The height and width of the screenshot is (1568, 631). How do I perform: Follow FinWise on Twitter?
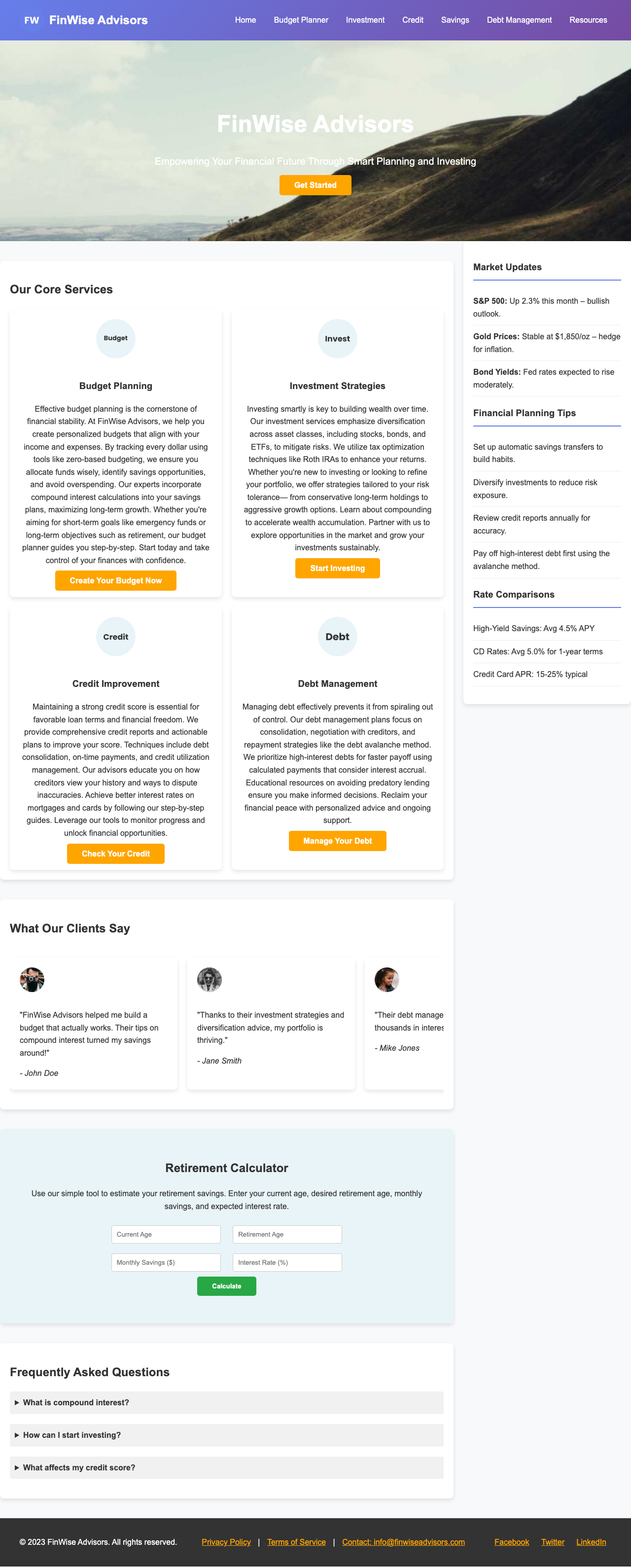(x=553, y=1542)
